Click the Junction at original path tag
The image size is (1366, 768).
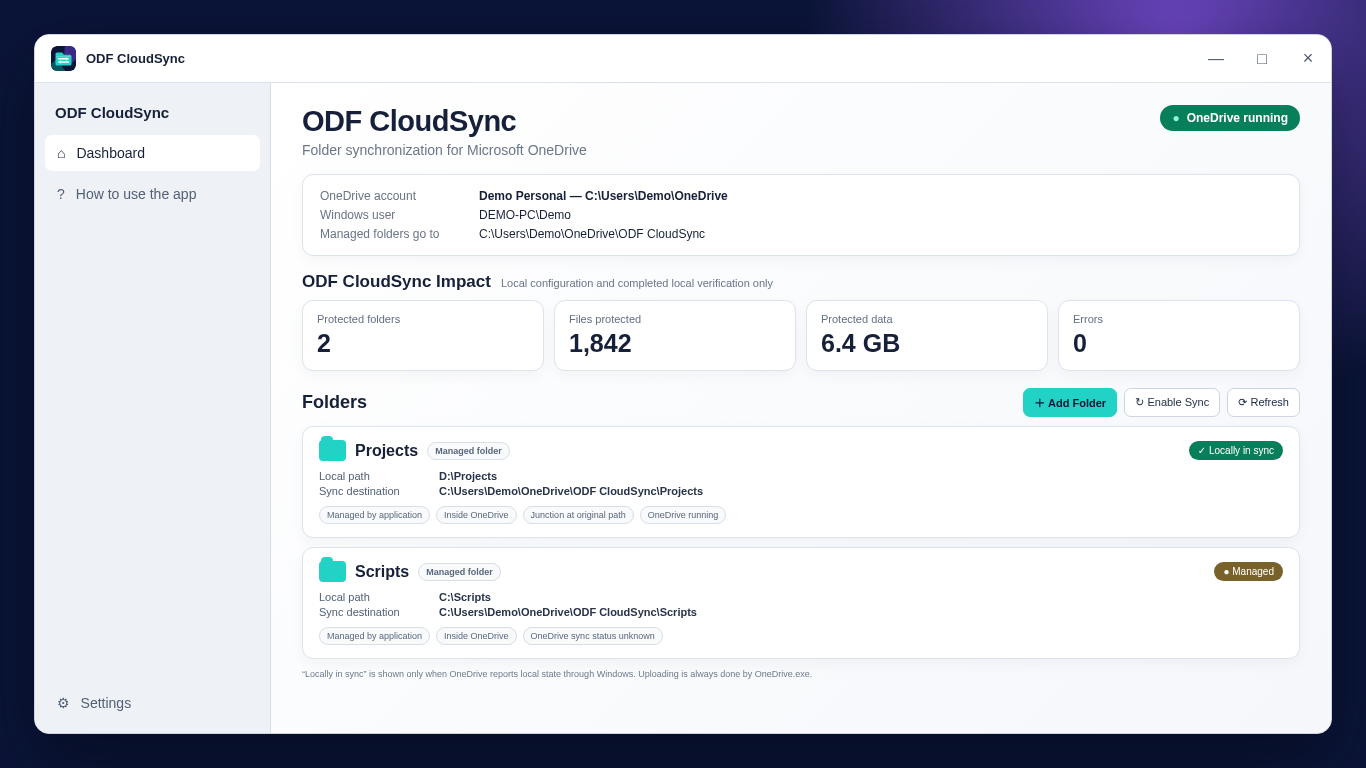click(x=578, y=515)
